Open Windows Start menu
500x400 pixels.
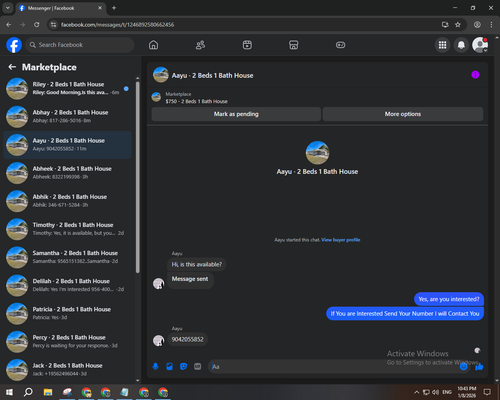[x=9, y=392]
